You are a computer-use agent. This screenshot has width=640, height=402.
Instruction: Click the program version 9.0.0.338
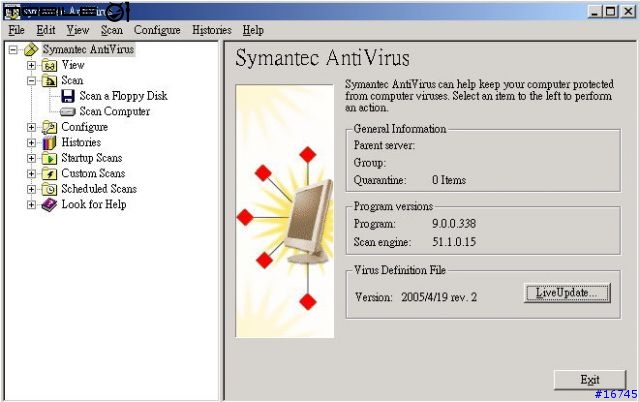(x=454, y=224)
